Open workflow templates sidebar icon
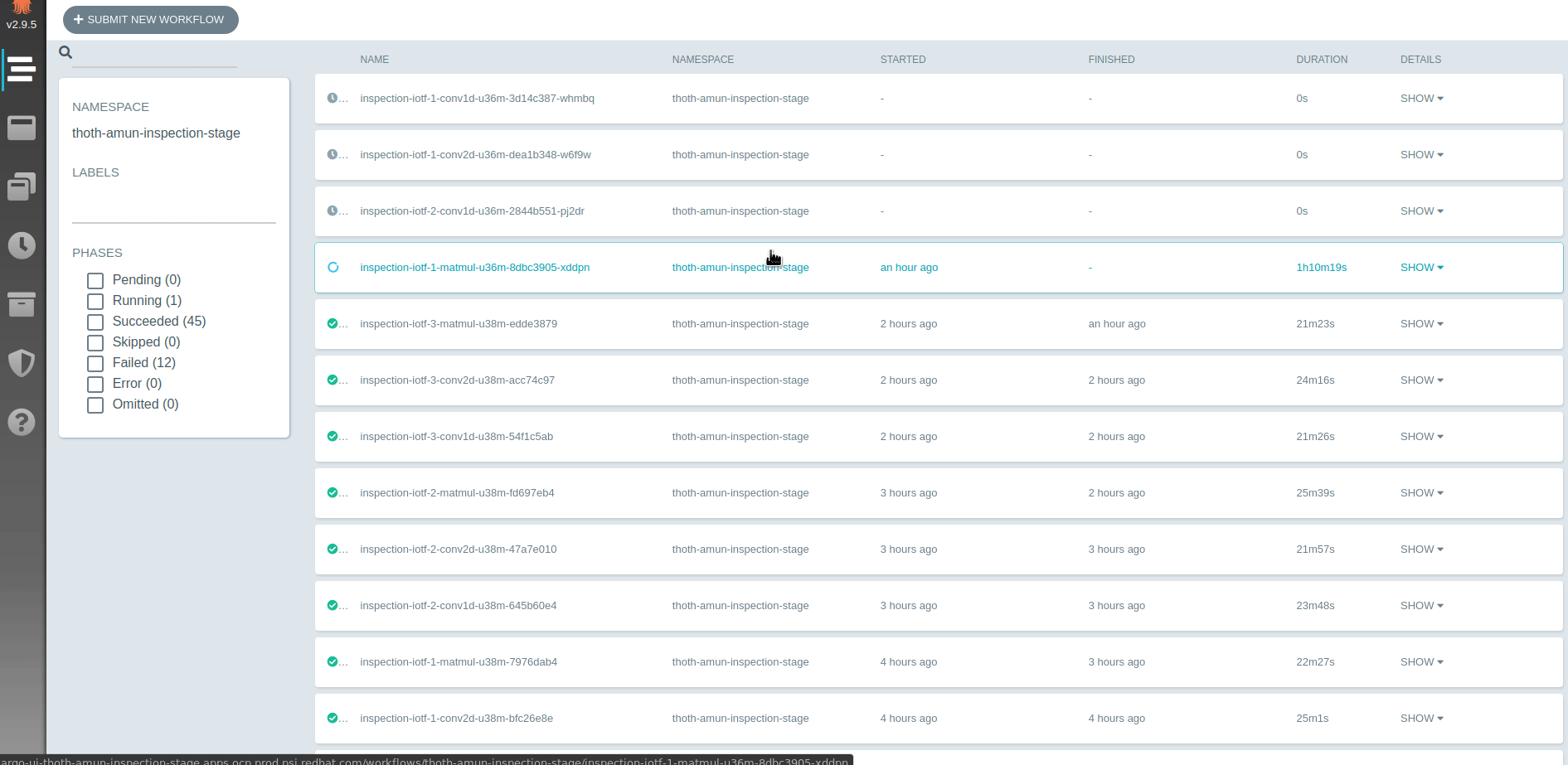The image size is (1568, 765). click(x=22, y=128)
